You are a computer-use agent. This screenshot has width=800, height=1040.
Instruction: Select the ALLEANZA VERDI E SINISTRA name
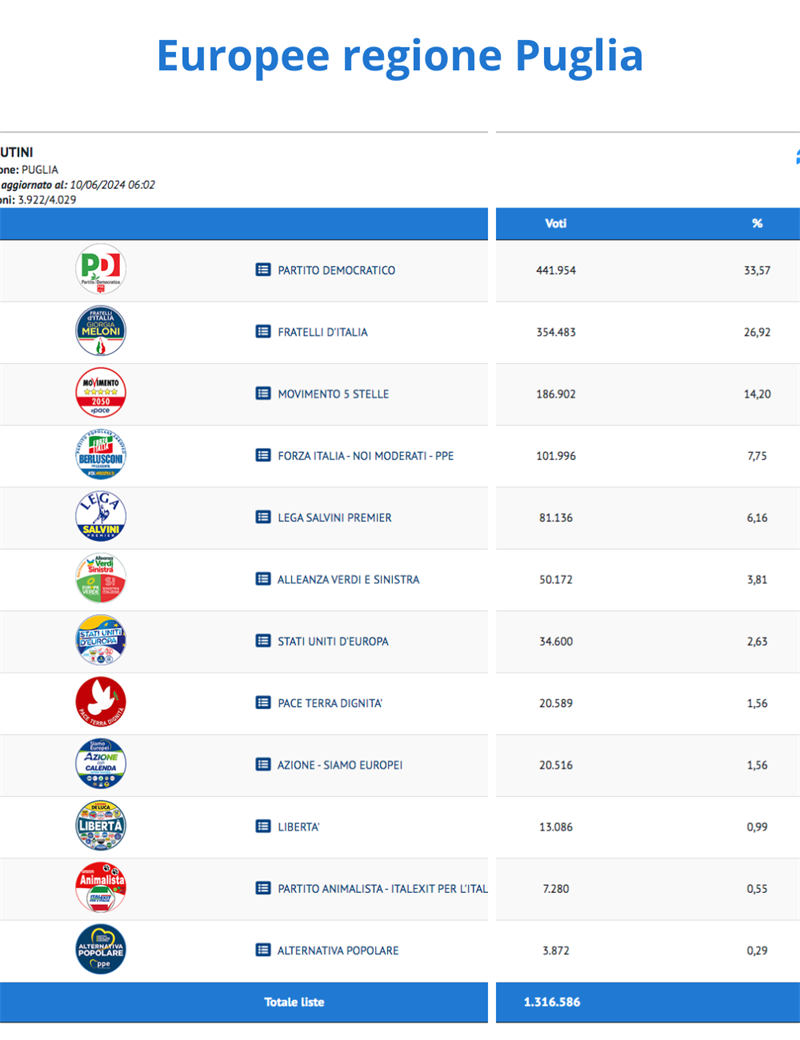point(348,579)
